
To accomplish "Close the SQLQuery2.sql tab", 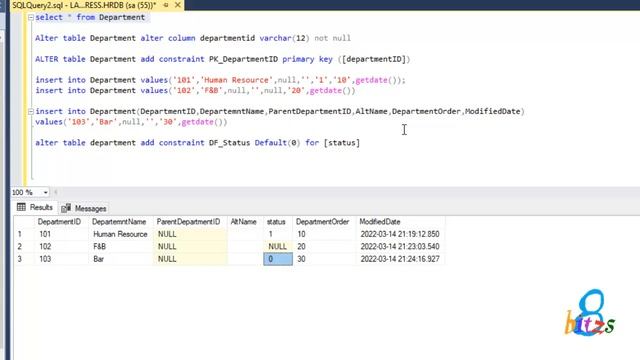I will click(x=178, y=5).
